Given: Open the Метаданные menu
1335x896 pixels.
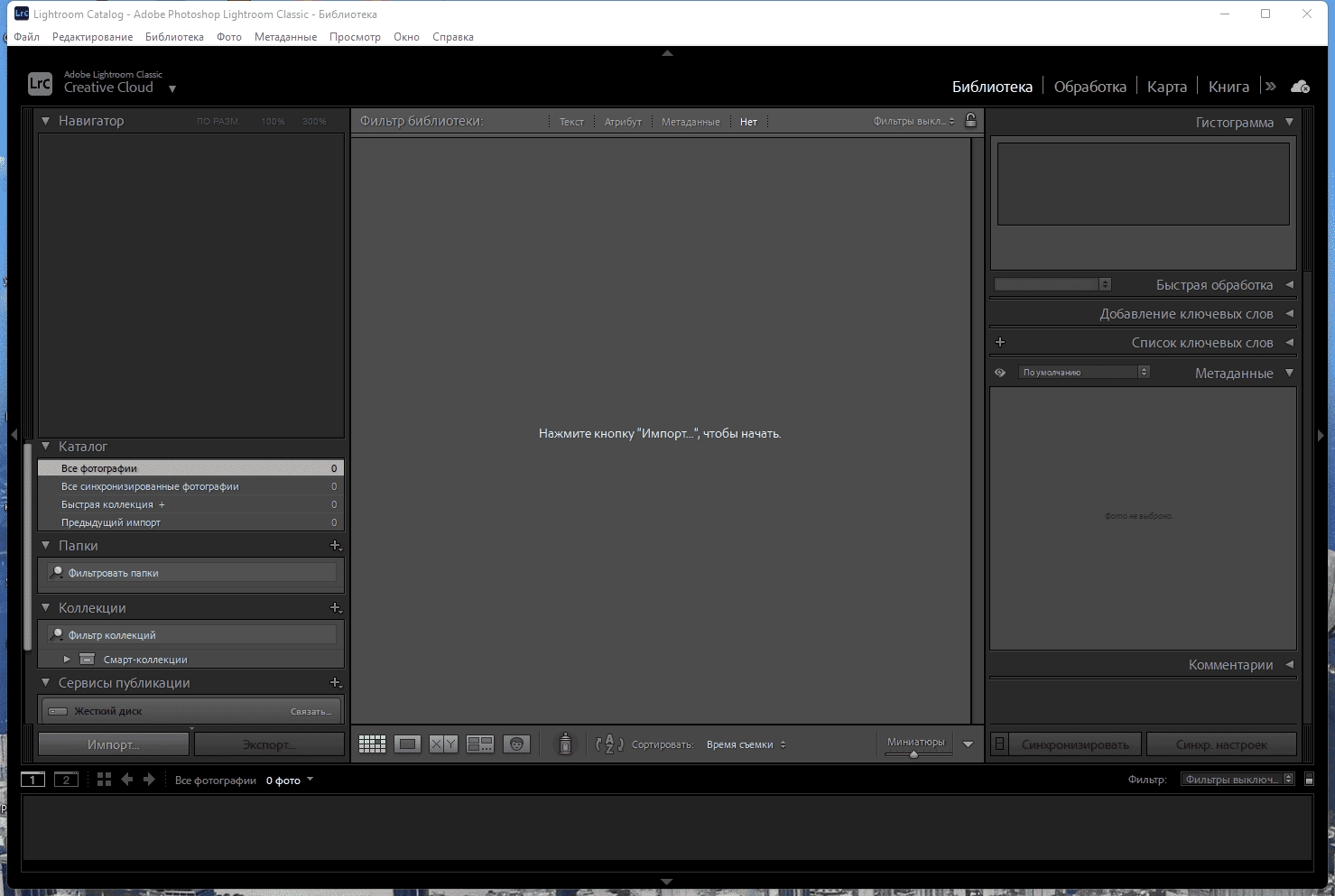Looking at the screenshot, I should pos(285,37).
